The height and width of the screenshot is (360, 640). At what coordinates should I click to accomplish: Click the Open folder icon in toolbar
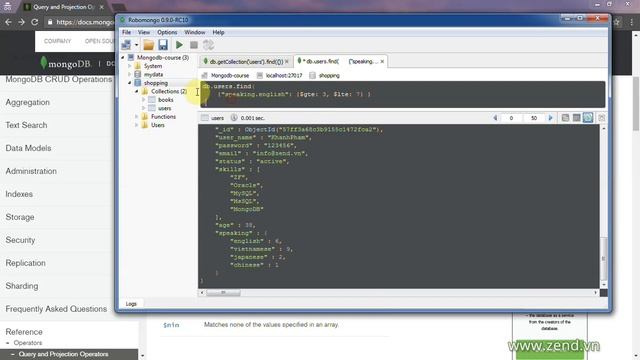[x=149, y=45]
